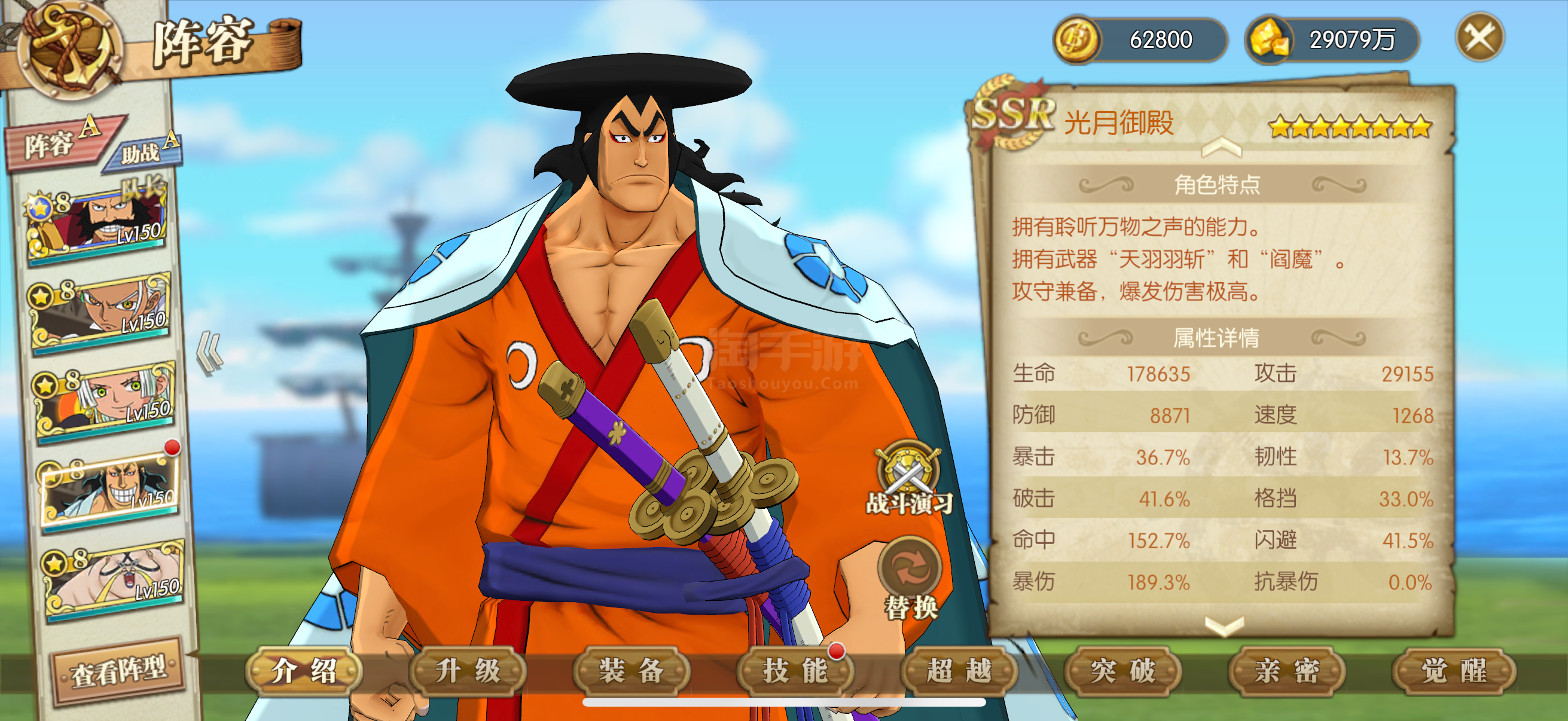Close the lineup screen with X
1568x721 pixels.
tap(1479, 37)
